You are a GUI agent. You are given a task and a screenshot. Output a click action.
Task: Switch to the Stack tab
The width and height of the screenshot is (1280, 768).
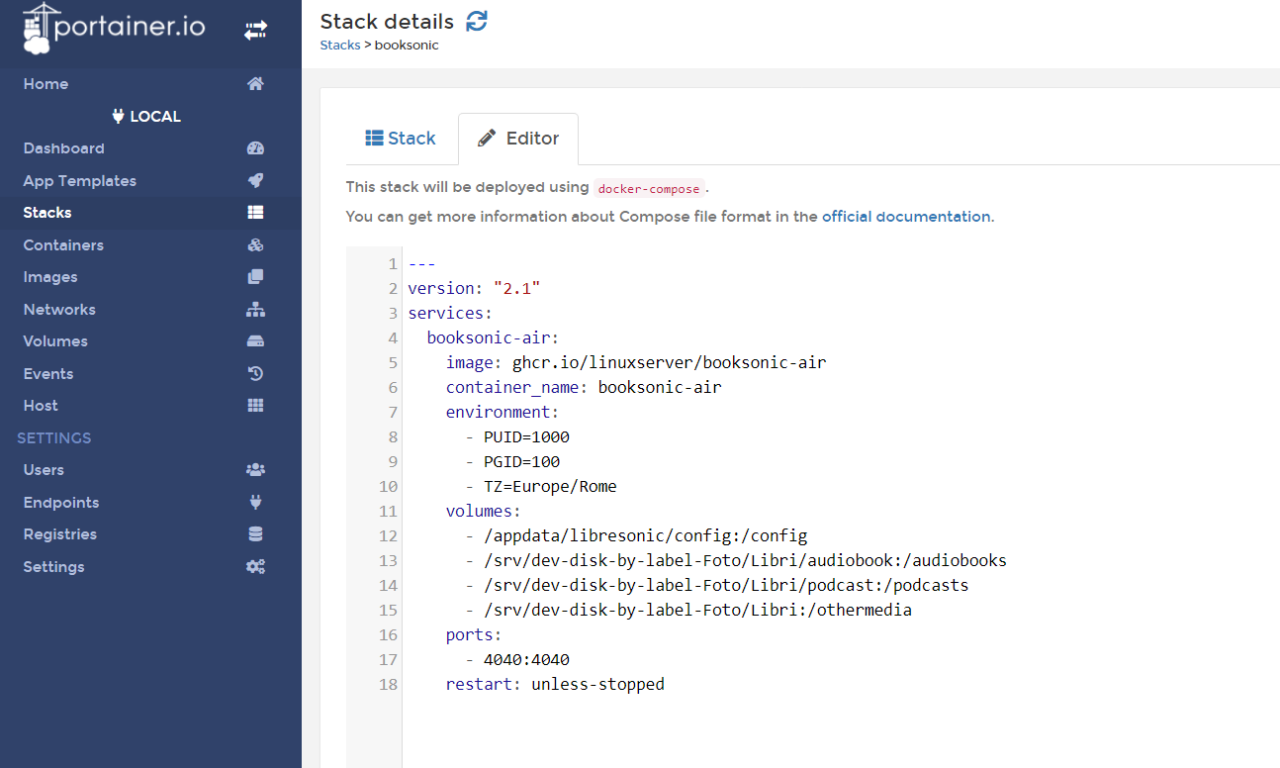click(400, 138)
